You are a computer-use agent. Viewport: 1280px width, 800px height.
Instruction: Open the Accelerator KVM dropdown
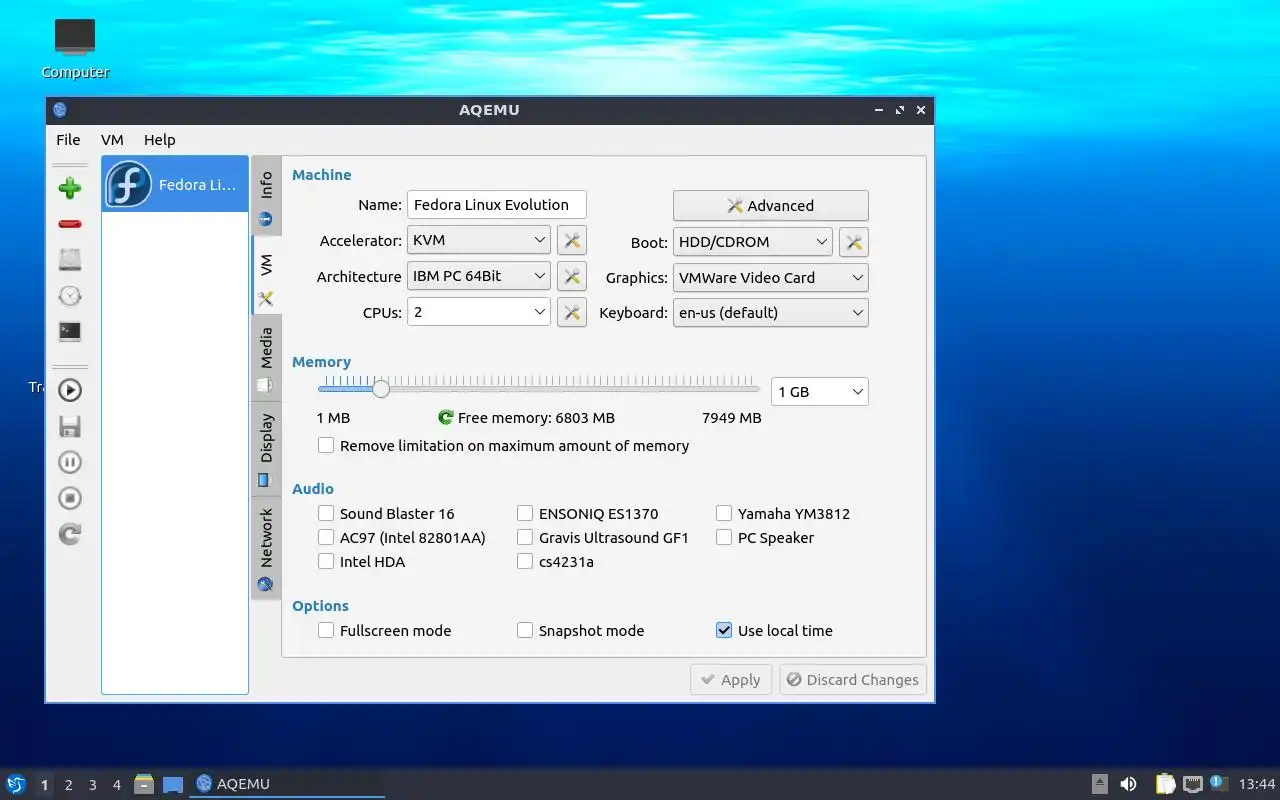(x=479, y=241)
